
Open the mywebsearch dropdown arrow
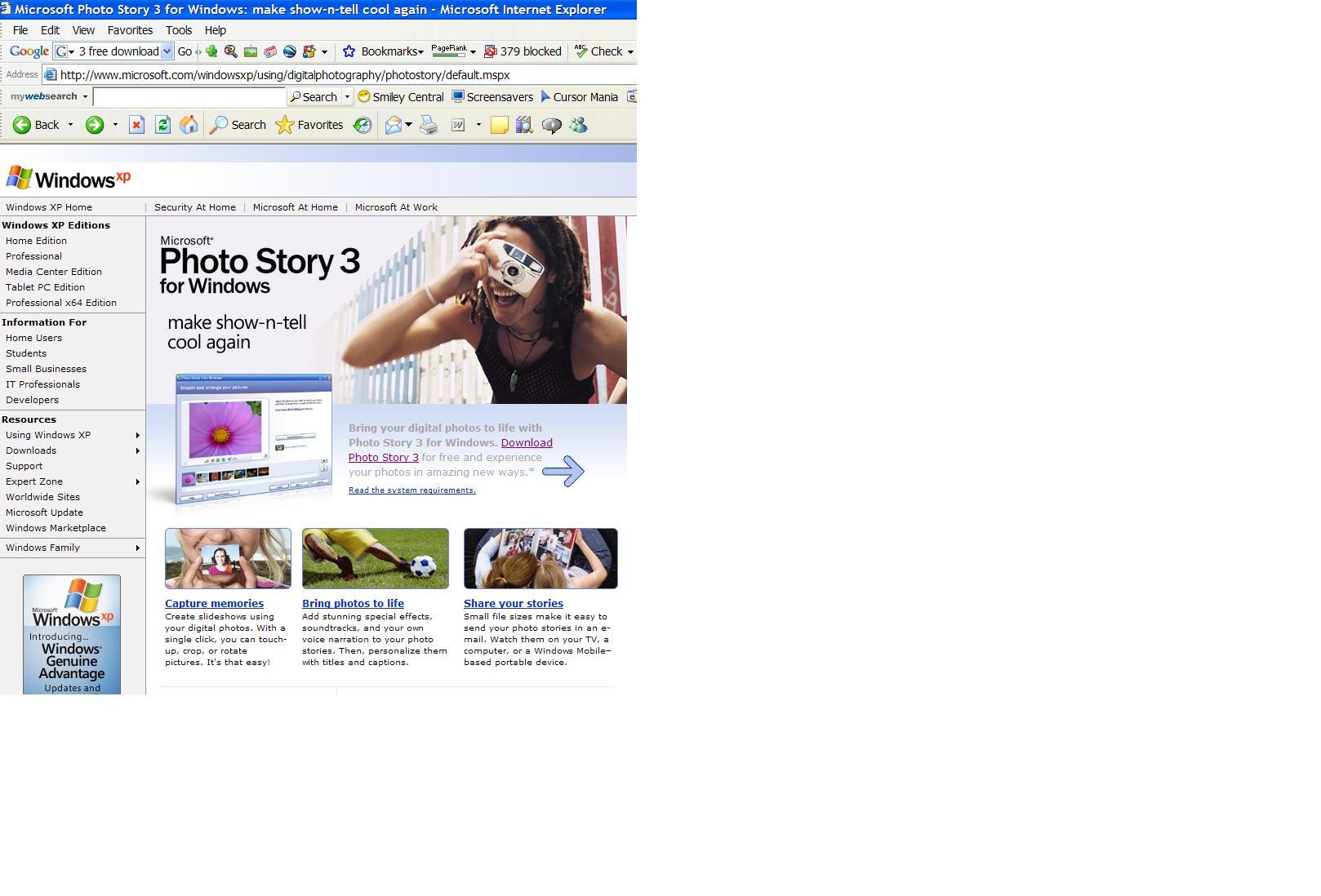[85, 96]
